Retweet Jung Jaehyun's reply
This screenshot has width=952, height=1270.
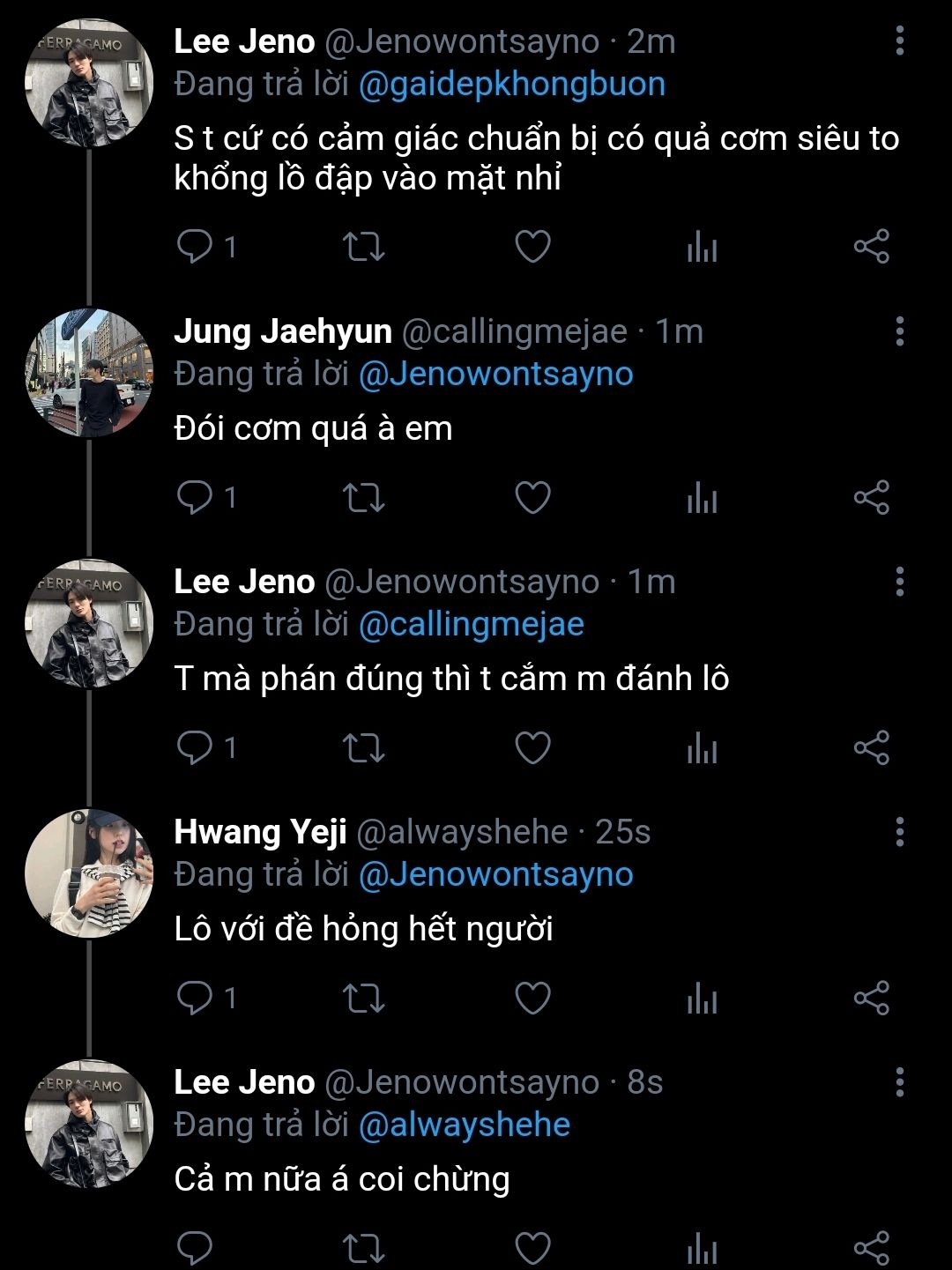pos(363,498)
